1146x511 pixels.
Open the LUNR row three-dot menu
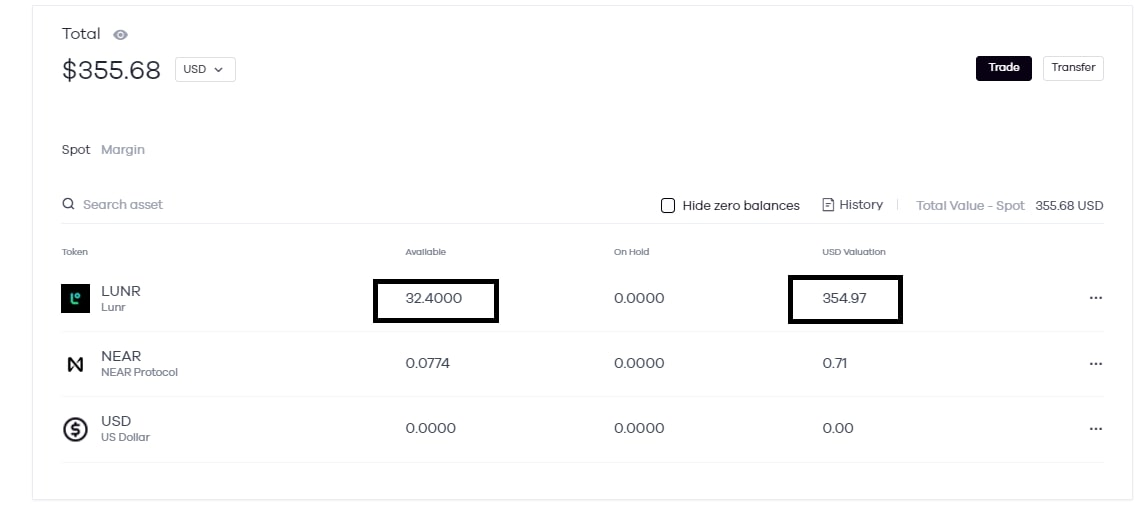(1095, 298)
